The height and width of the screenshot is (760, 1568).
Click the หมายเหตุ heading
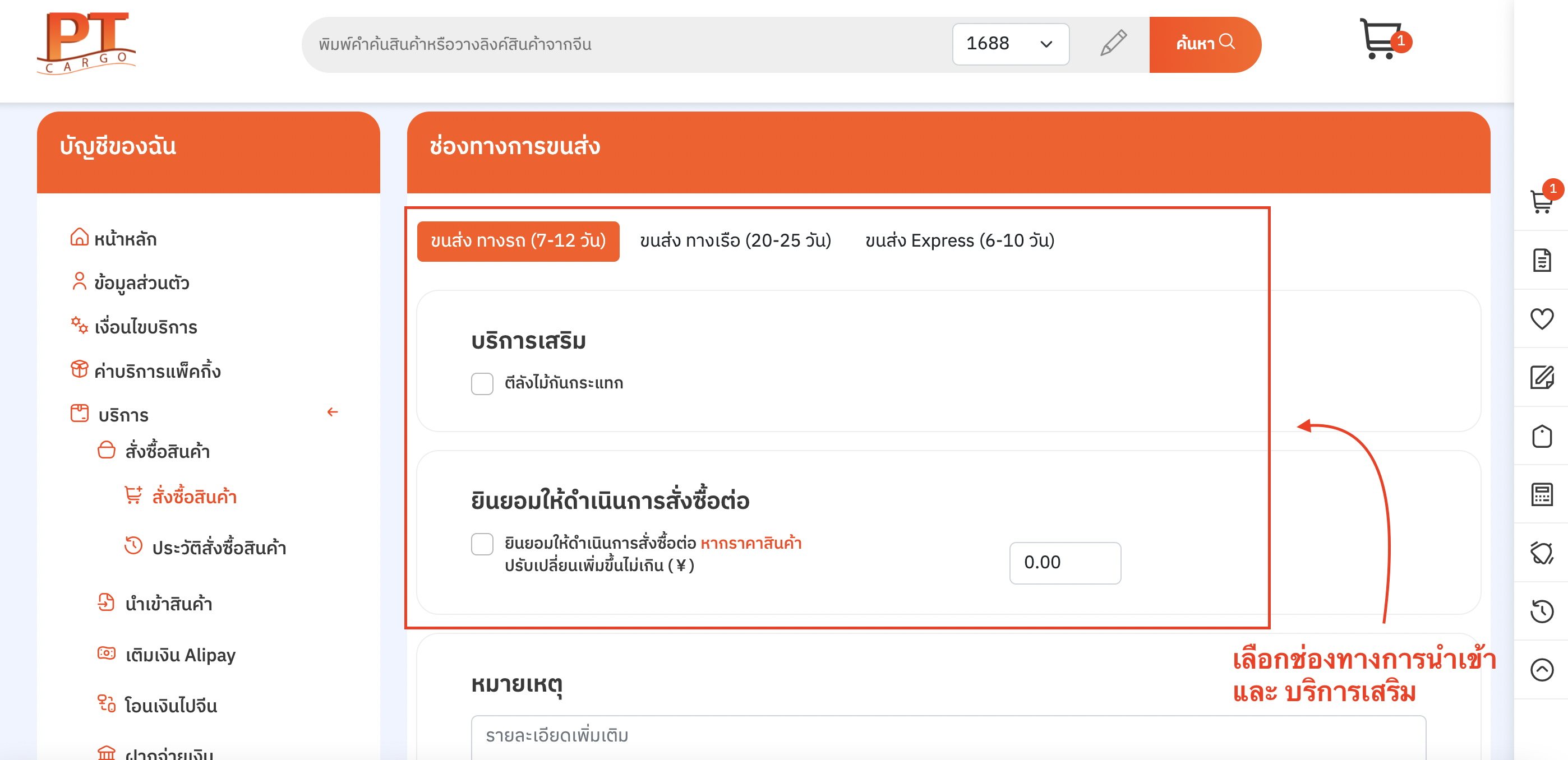click(x=516, y=684)
